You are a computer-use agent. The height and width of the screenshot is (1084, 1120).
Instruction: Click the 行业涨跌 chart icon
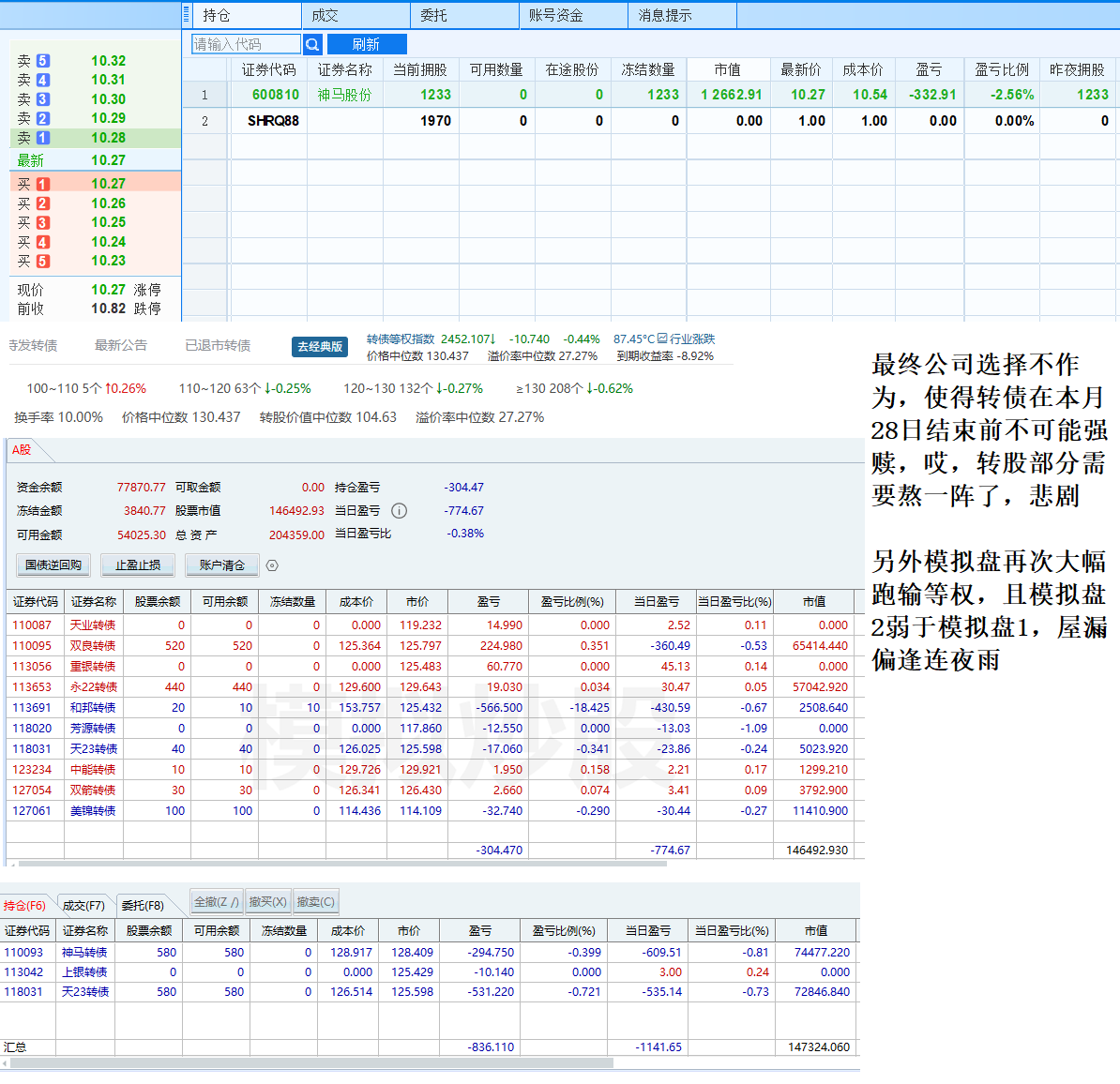[x=662, y=339]
